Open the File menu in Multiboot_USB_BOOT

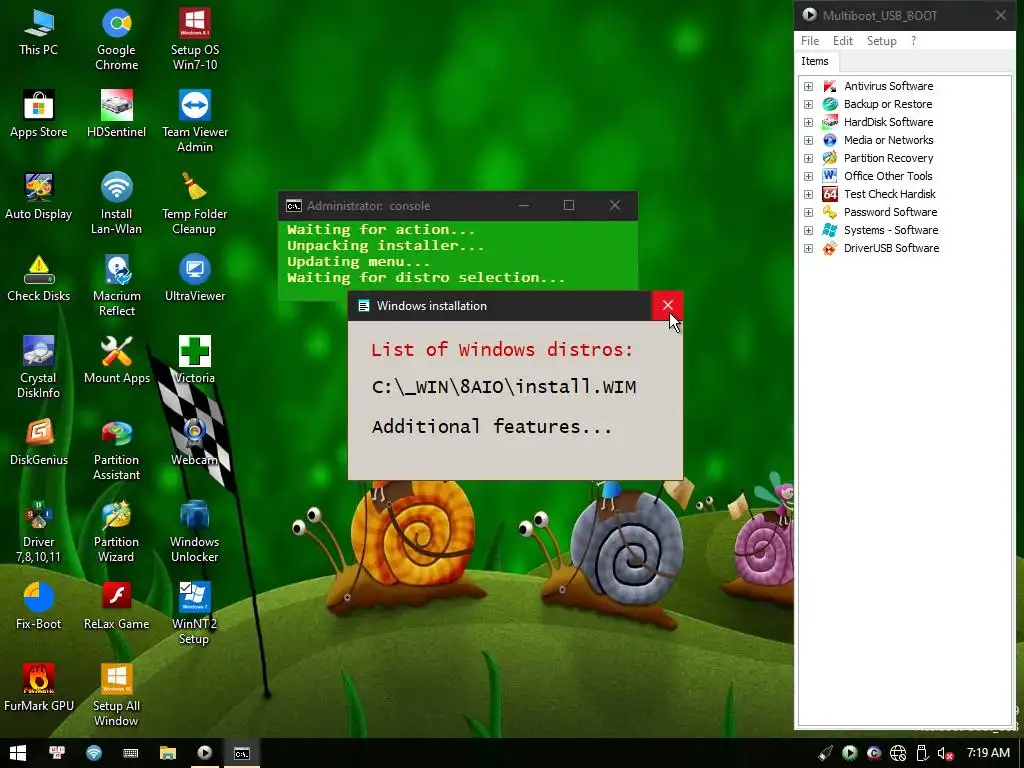tap(810, 40)
